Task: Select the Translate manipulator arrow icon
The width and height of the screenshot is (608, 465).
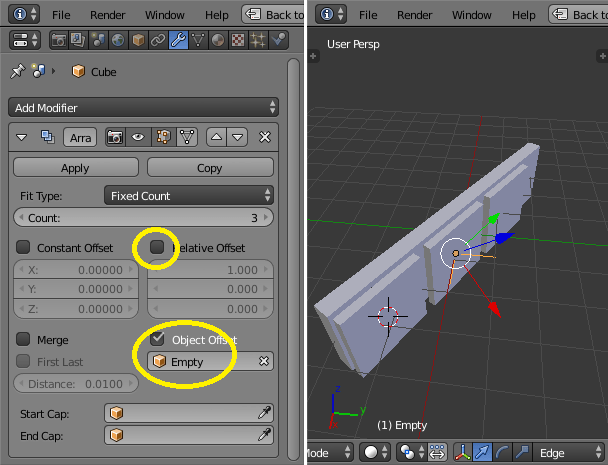Action: point(482,452)
